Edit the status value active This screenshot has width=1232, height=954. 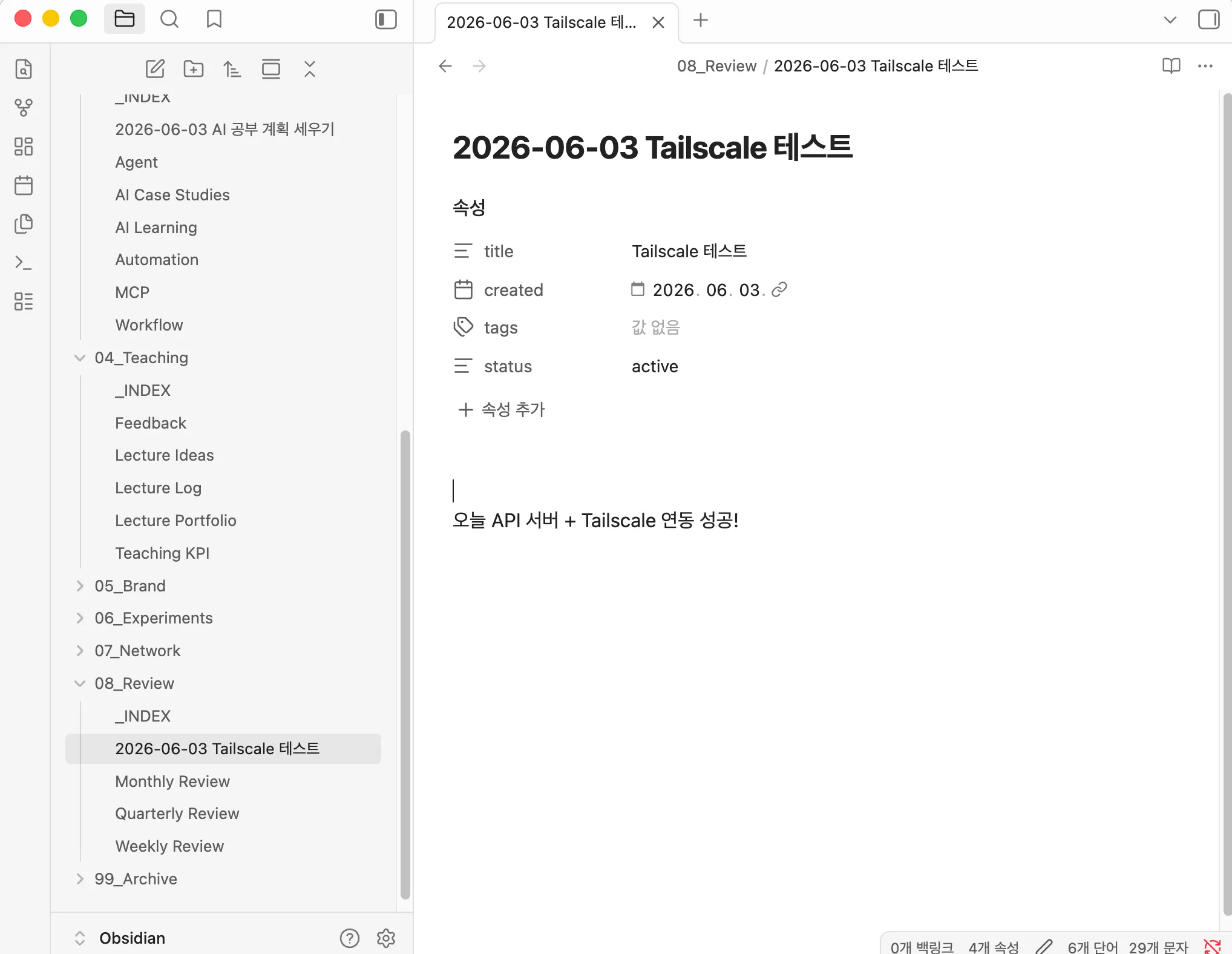click(655, 366)
